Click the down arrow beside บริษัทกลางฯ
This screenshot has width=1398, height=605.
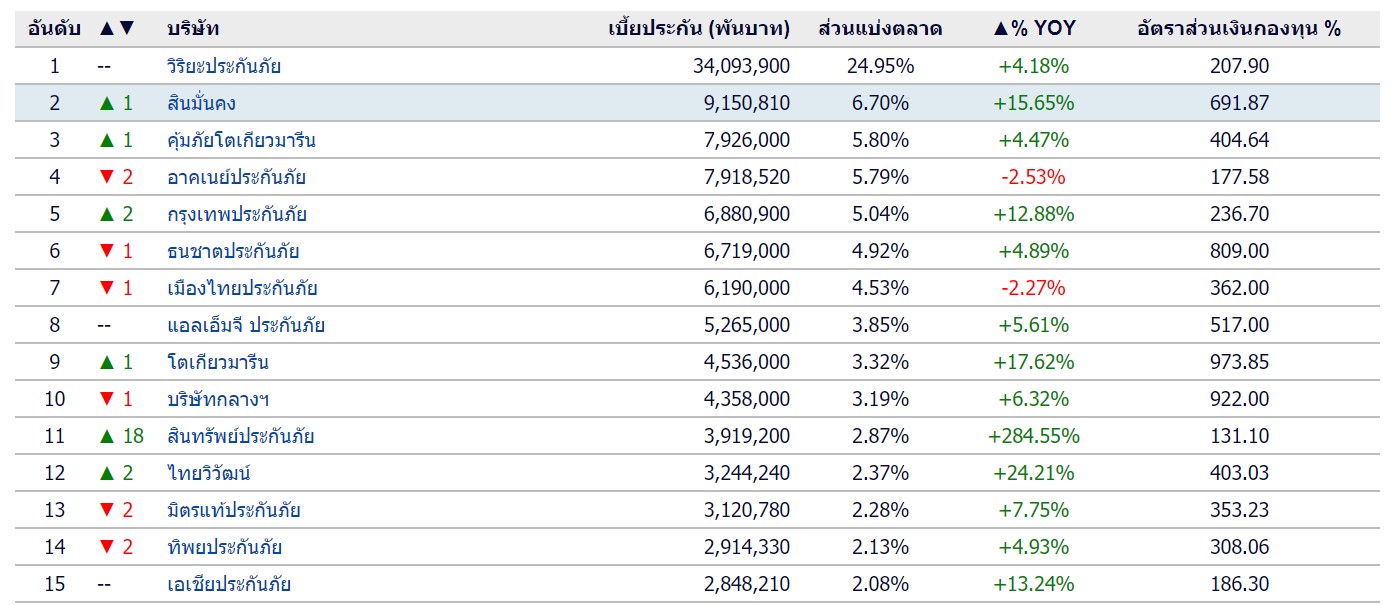(x=107, y=400)
